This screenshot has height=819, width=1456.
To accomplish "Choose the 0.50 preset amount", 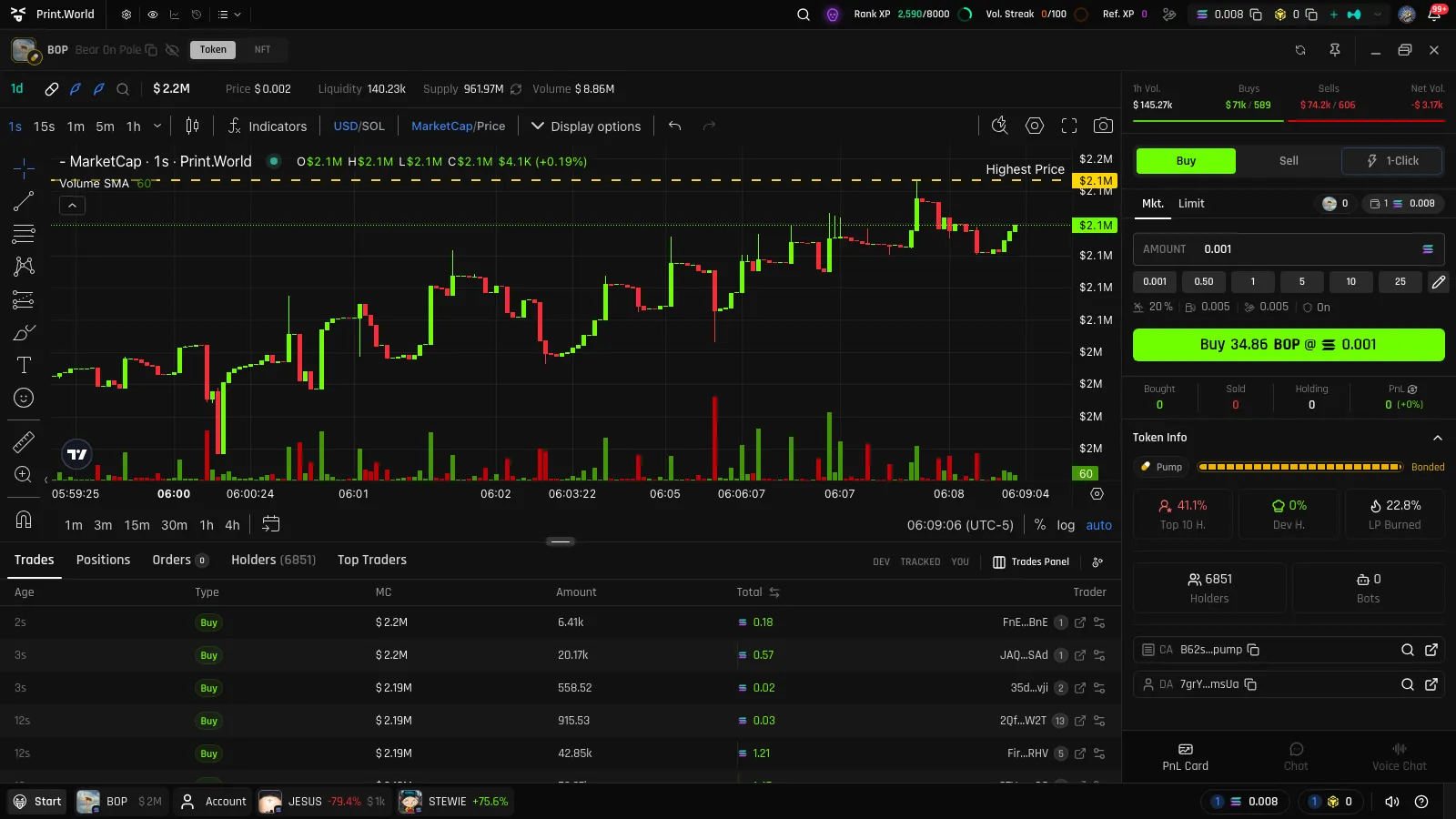I will pos(1204,282).
